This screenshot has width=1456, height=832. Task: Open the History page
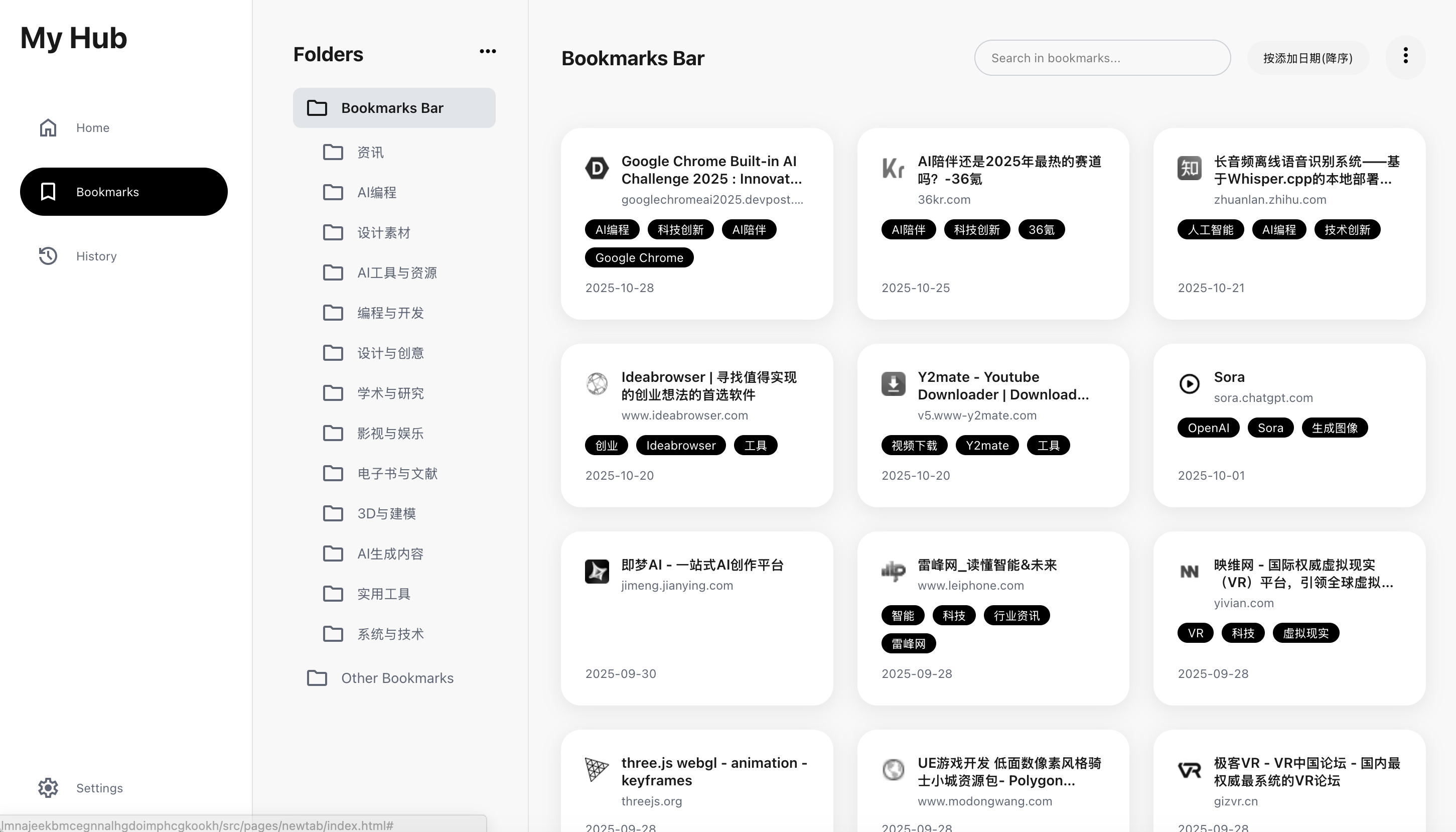pos(96,256)
